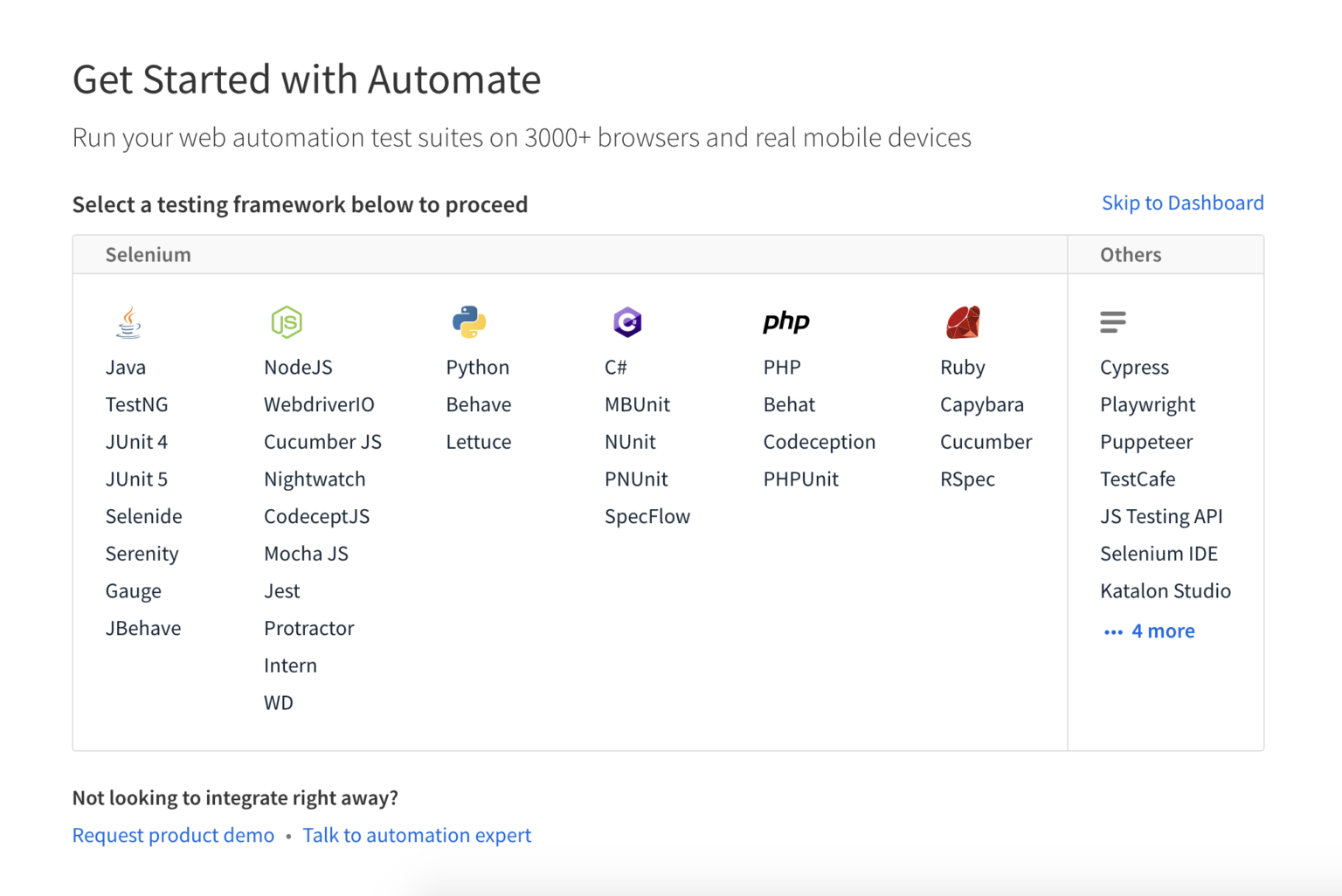Select the PHP logo icon
The image size is (1342, 896).
click(786, 322)
